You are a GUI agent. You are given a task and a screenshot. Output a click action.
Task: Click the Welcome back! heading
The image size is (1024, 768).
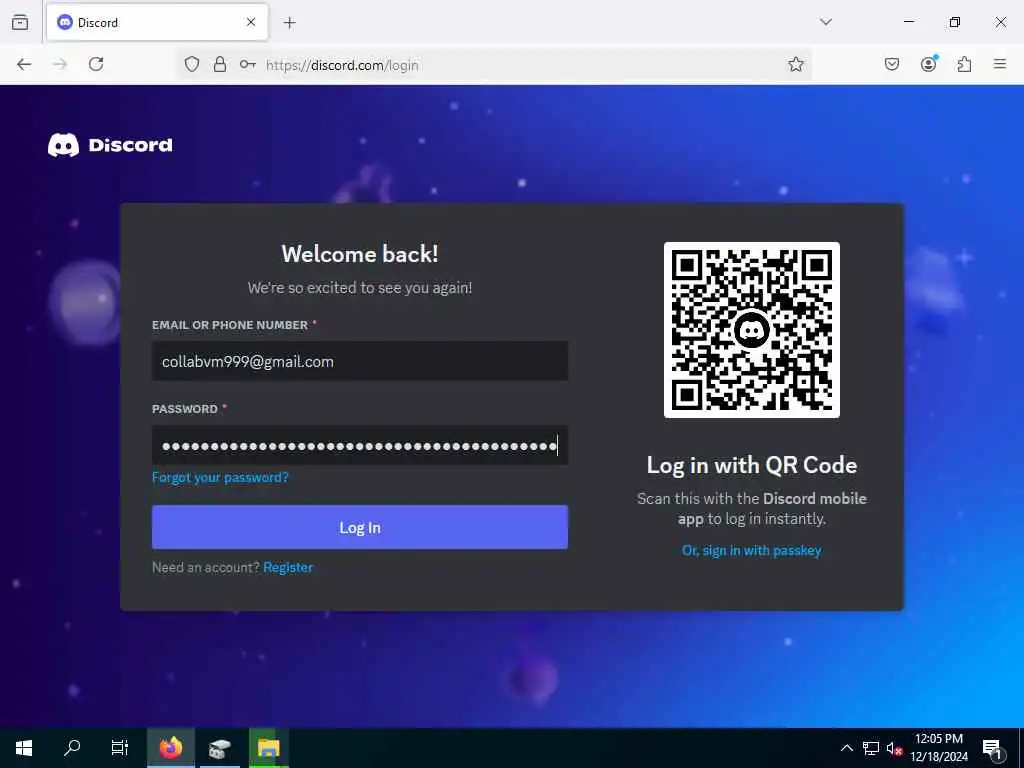coord(360,254)
